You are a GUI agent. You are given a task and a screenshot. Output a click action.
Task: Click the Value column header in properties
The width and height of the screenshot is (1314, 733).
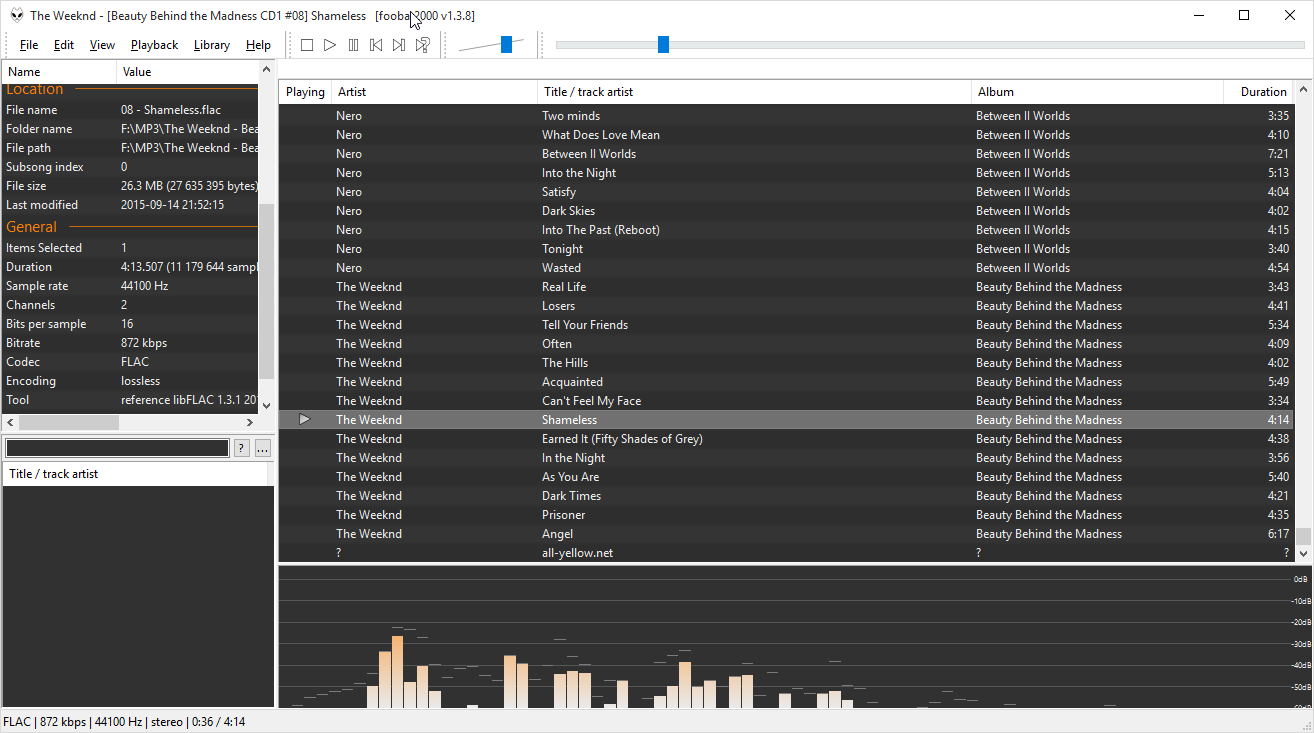coord(187,72)
